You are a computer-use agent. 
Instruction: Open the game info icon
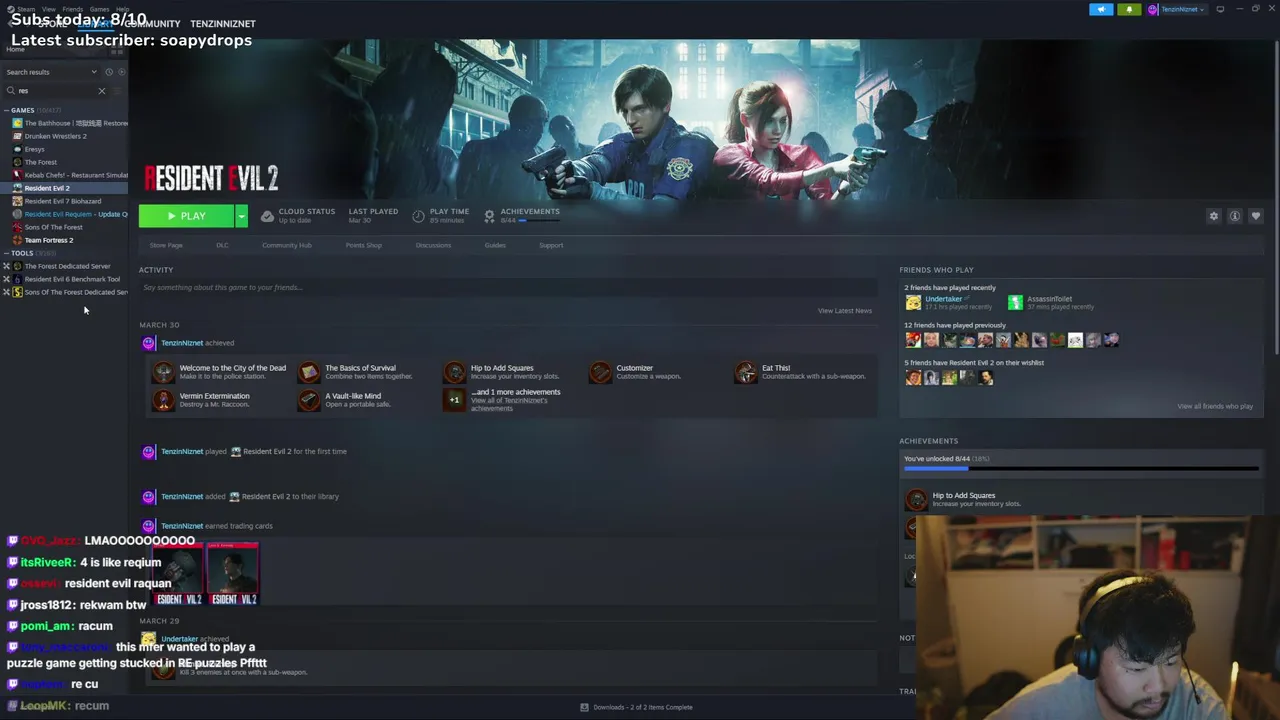click(x=1235, y=216)
